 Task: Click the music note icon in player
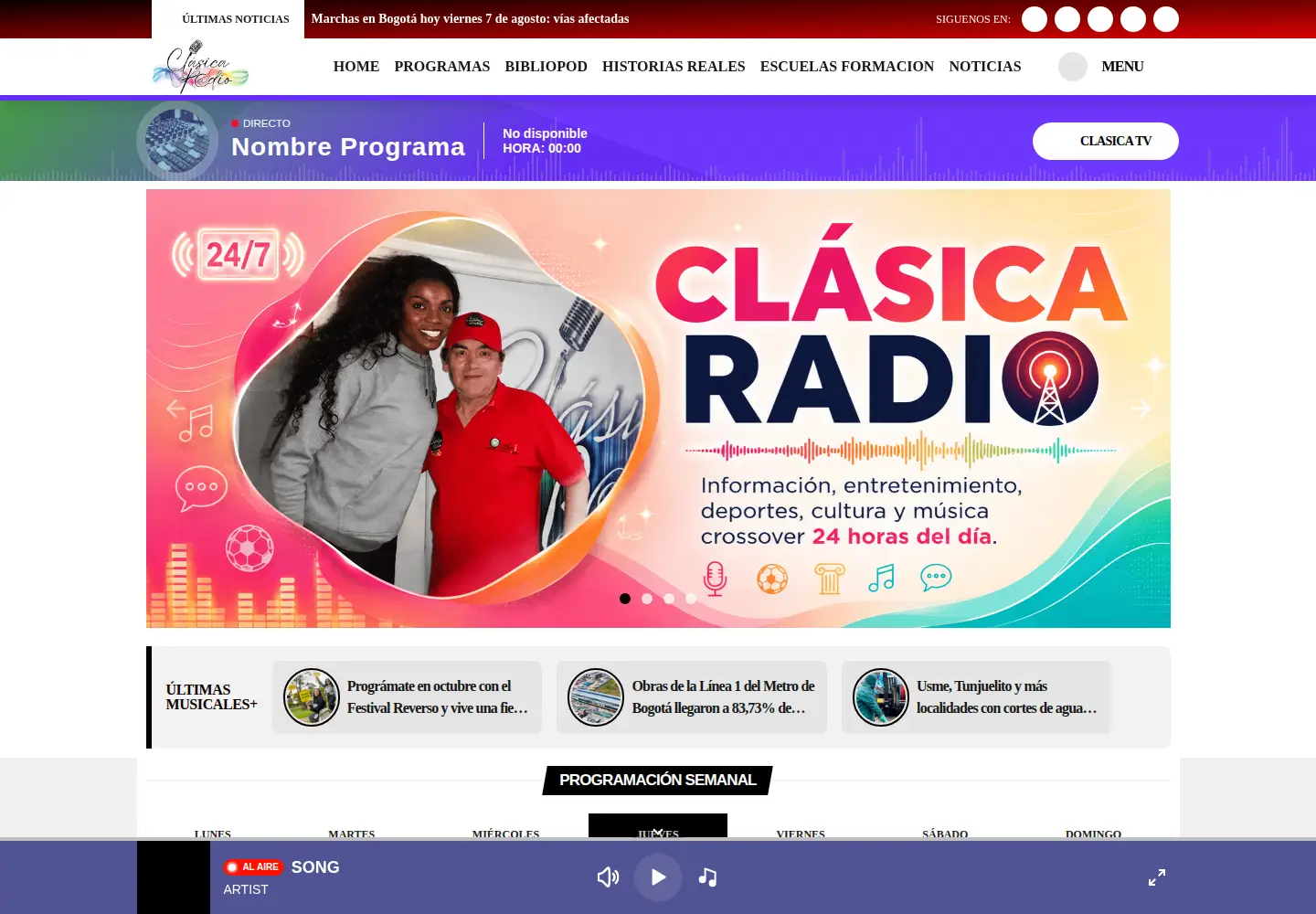pos(707,877)
